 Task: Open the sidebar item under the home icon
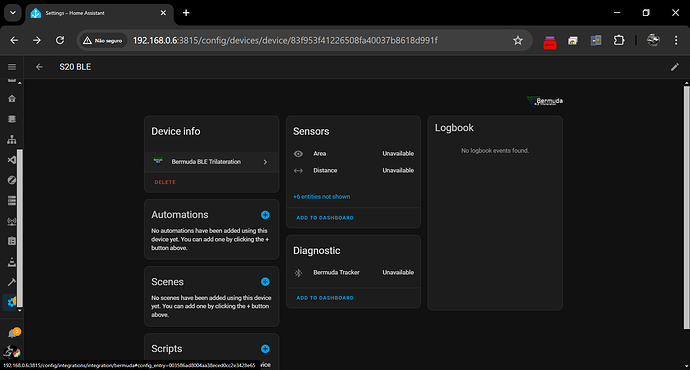pyautogui.click(x=12, y=119)
